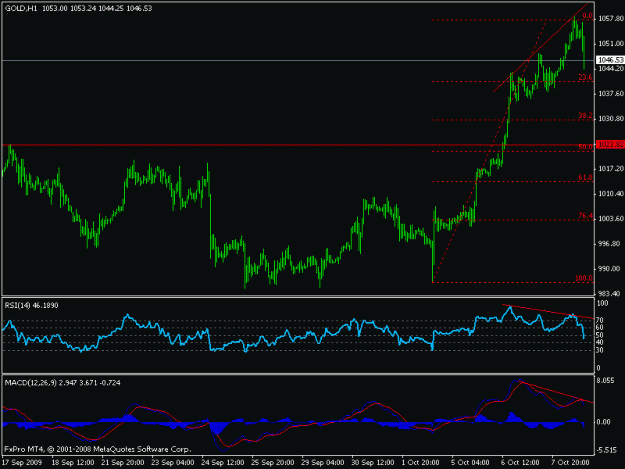Click the 18 Sep 12:00 time label

[x=73, y=463]
